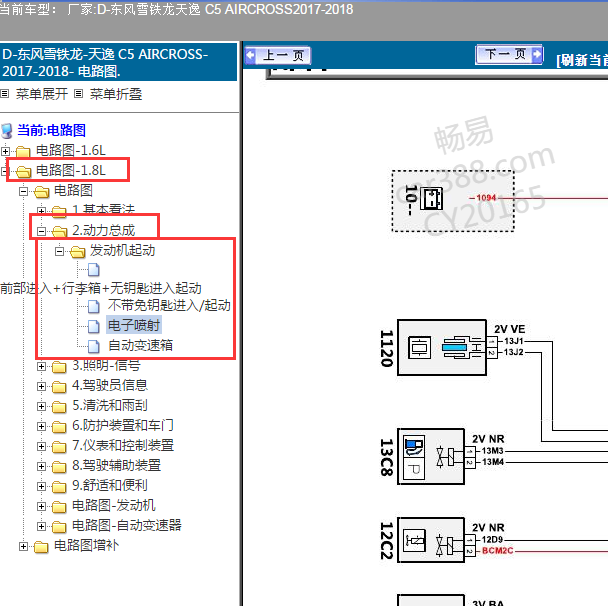Click the open folder icon for 电路图
608x606 pixels.
coord(41,191)
